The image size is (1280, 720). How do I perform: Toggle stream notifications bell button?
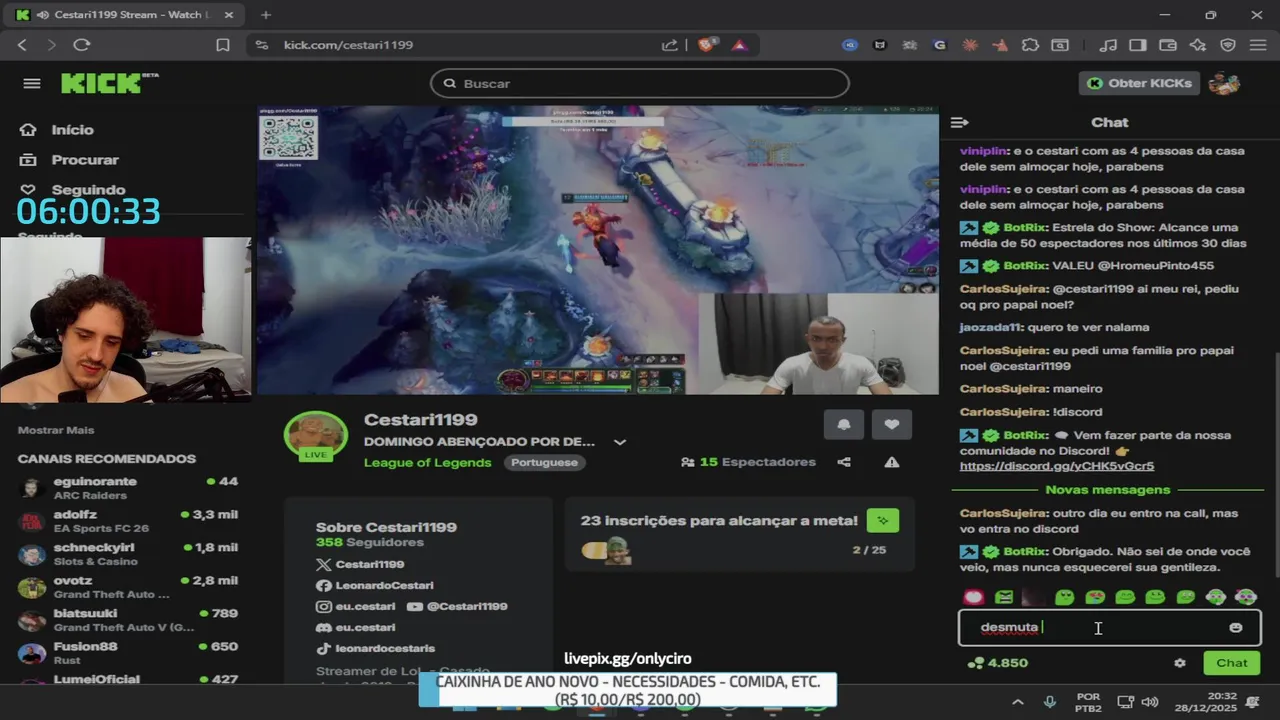tap(844, 425)
